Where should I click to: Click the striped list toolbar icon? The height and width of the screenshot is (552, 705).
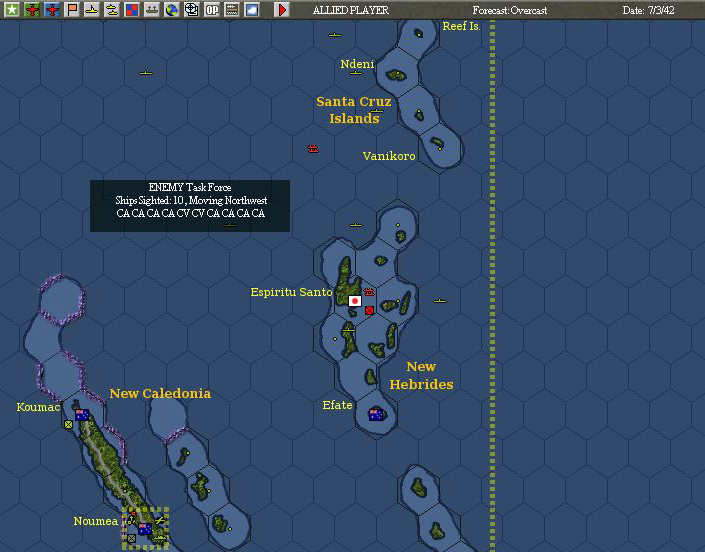[x=232, y=9]
